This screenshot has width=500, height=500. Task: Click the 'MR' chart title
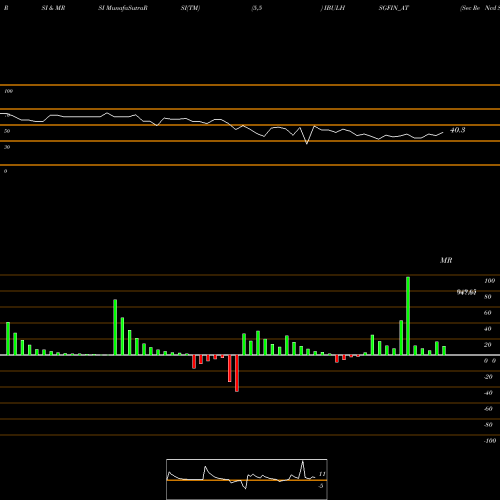click(446, 260)
